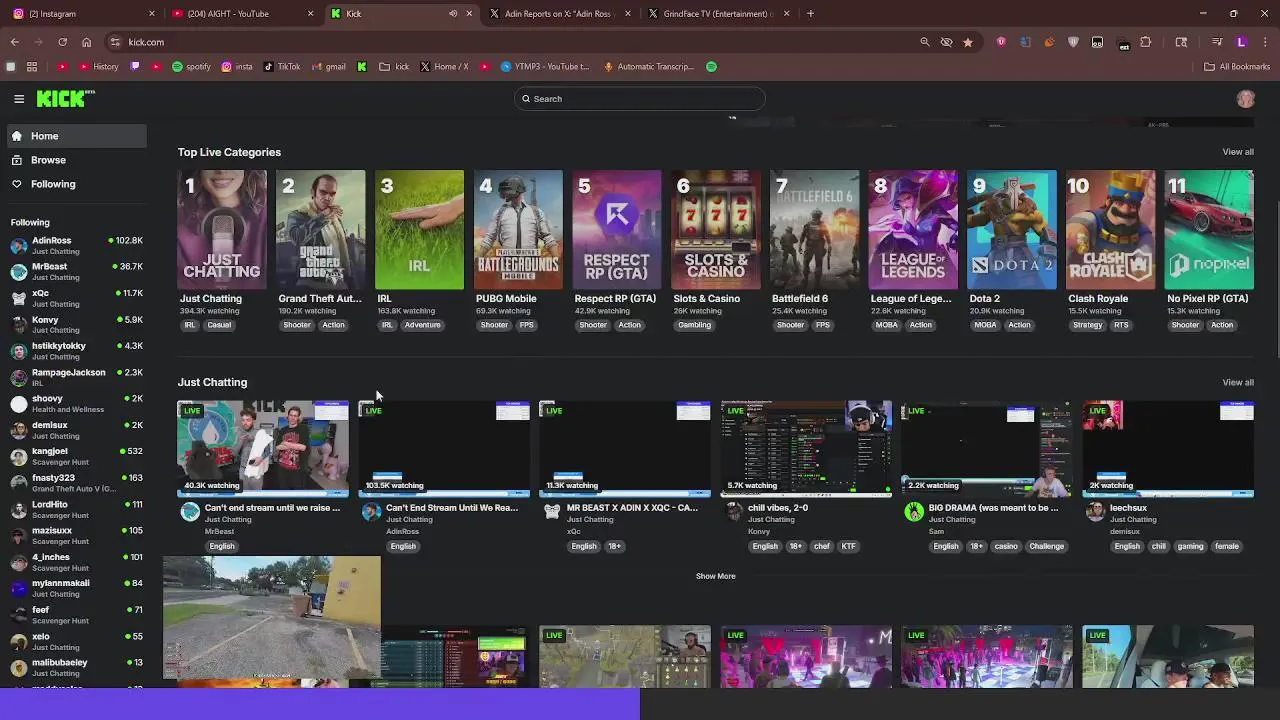The height and width of the screenshot is (720, 1280).
Task: Open the Grand Theft Auto category card
Action: (x=320, y=230)
